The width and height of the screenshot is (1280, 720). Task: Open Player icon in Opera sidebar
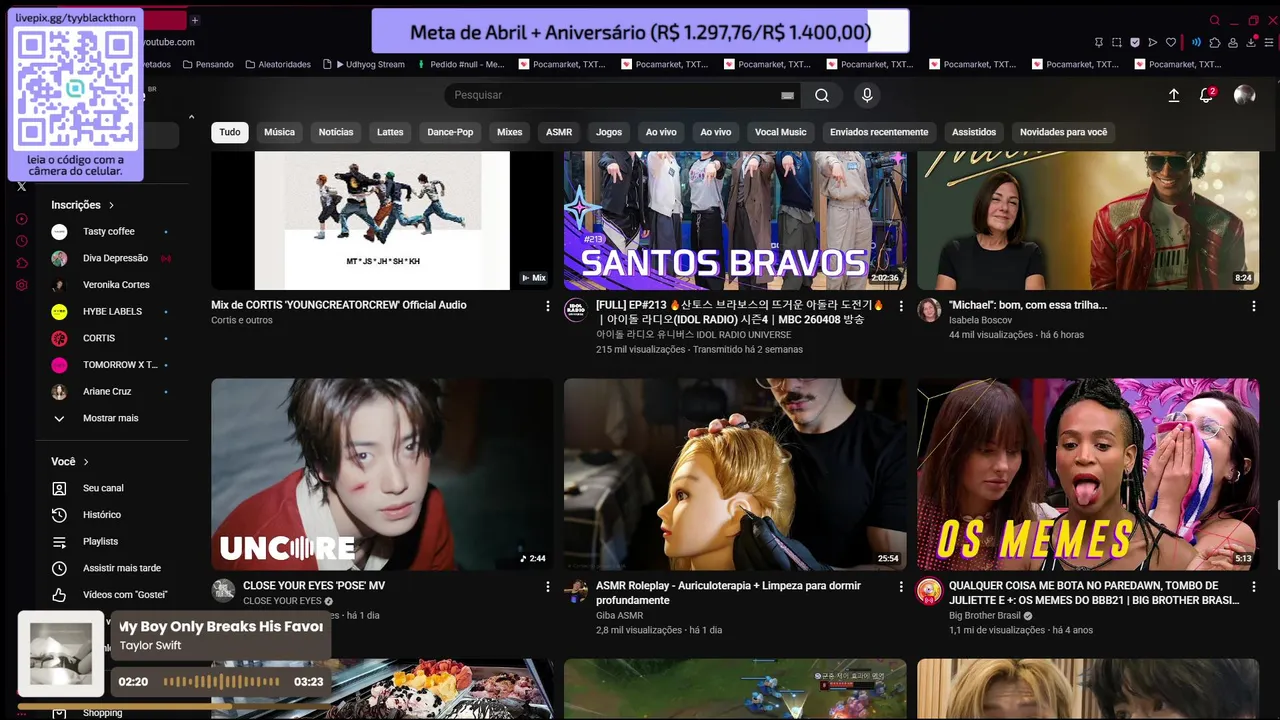coord(21,219)
